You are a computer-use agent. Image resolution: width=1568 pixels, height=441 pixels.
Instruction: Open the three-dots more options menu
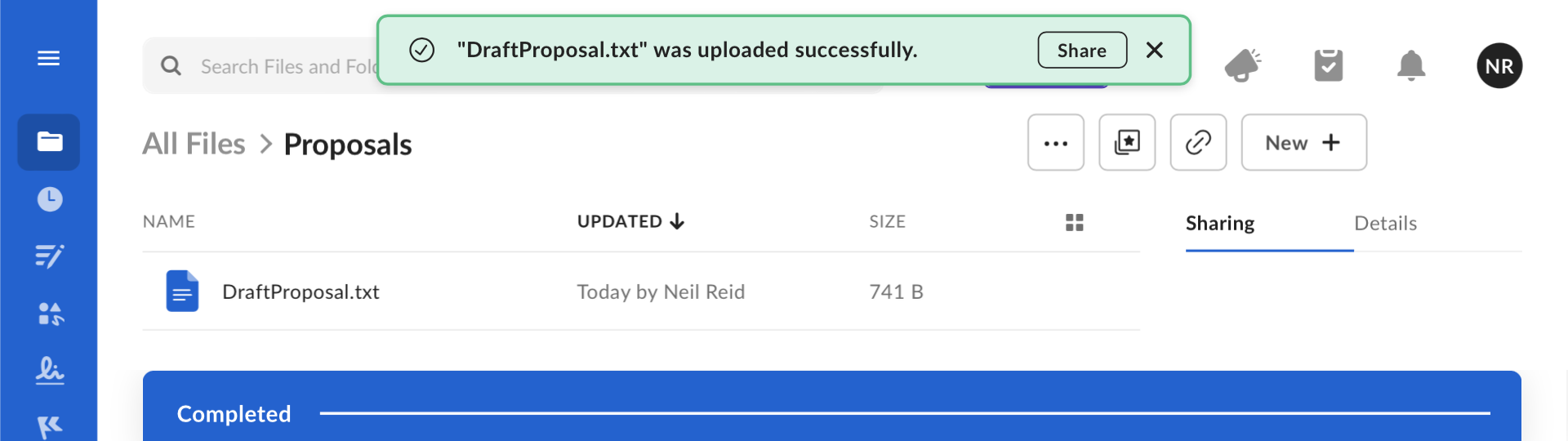click(1056, 143)
